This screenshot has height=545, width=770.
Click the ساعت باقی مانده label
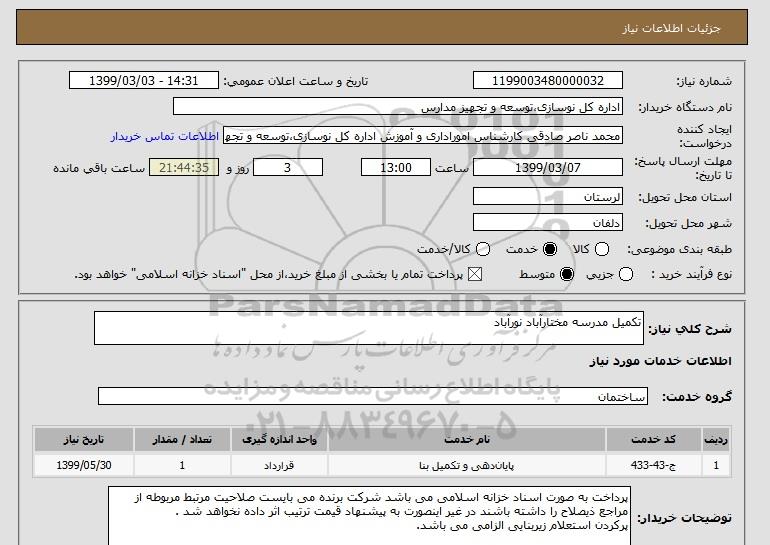99,168
